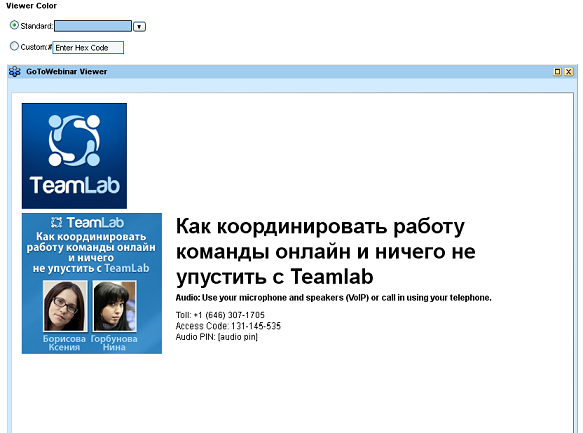Click the maximize icon of GoToWebinar Viewer
This screenshot has height=433, width=583.
pyautogui.click(x=557, y=72)
